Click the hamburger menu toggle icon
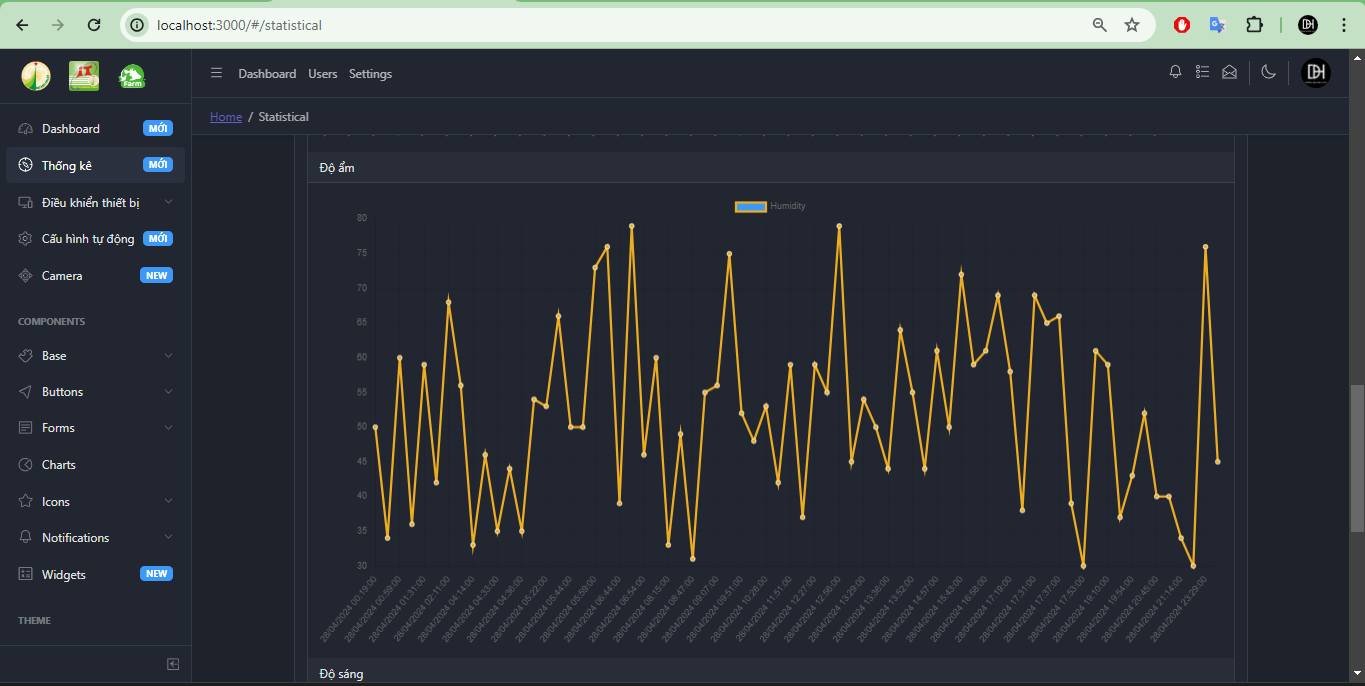Image resolution: width=1365 pixels, height=686 pixels. (216, 73)
